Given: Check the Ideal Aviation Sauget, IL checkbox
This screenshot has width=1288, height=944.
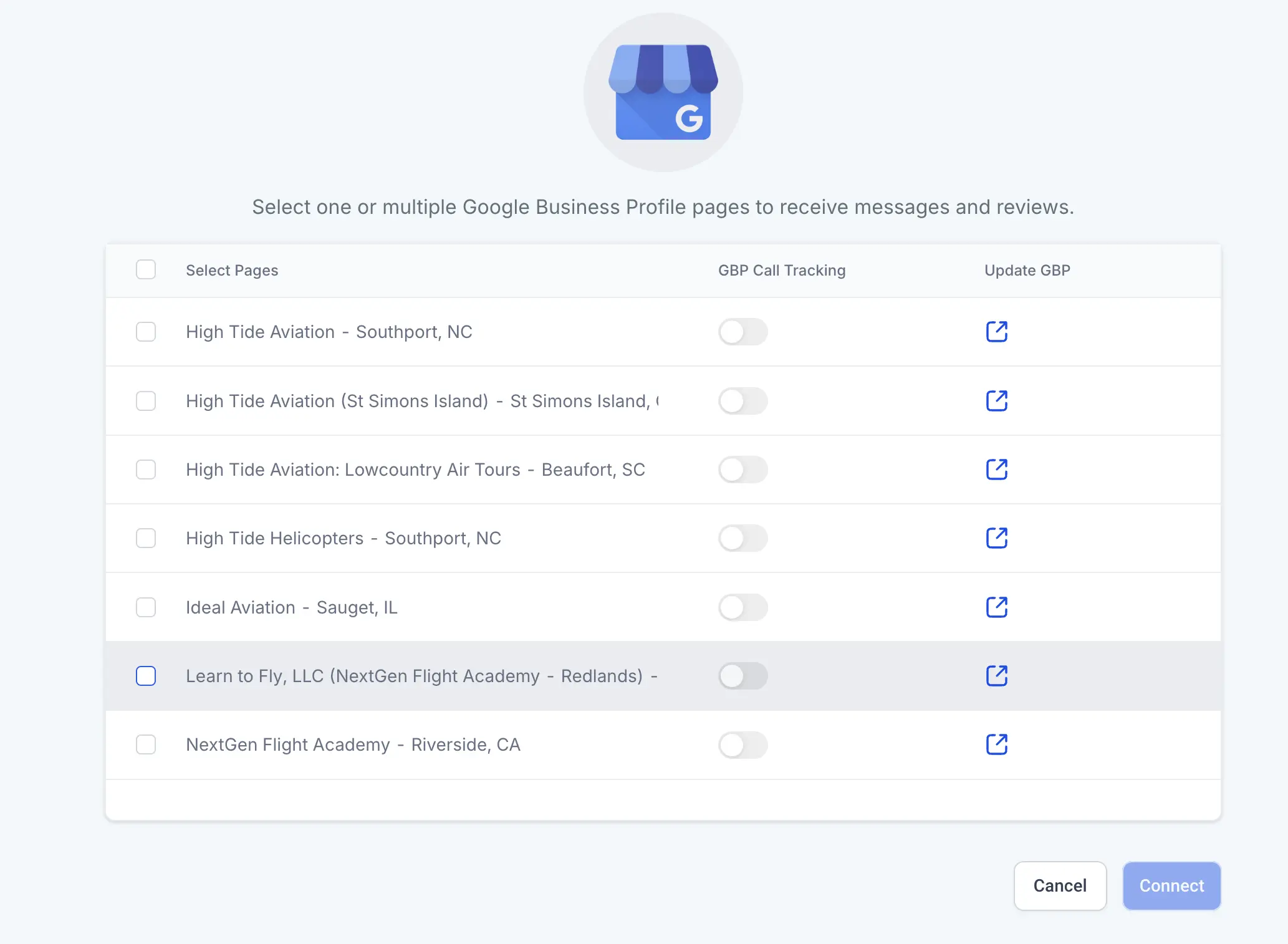Looking at the screenshot, I should (146, 607).
